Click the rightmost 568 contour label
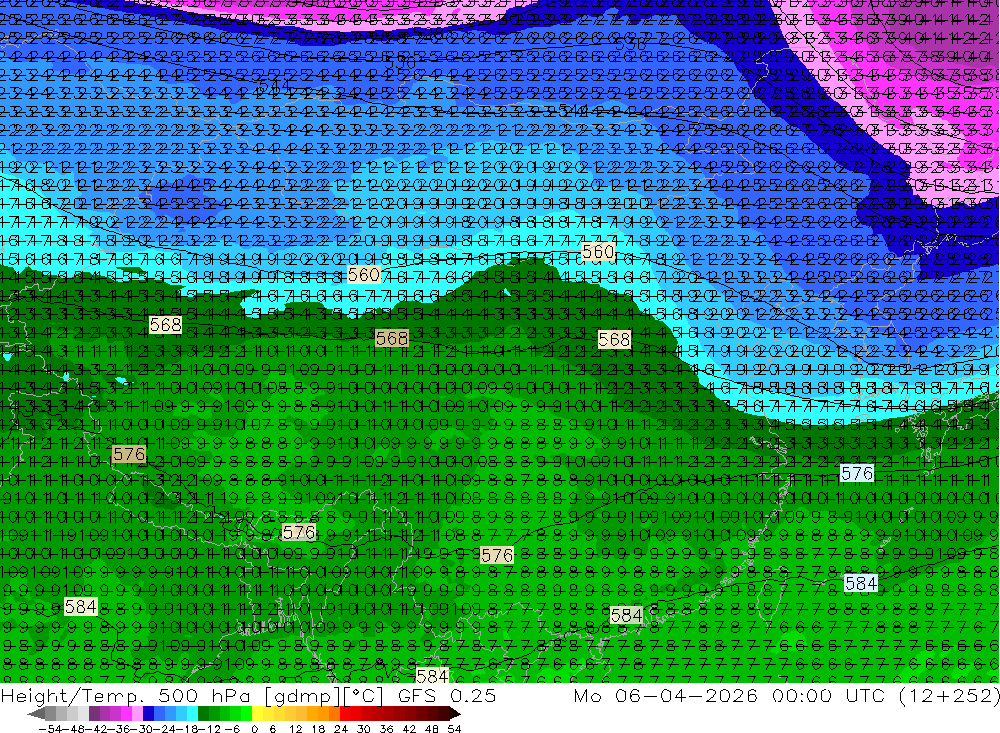The height and width of the screenshot is (733, 1000). (614, 339)
